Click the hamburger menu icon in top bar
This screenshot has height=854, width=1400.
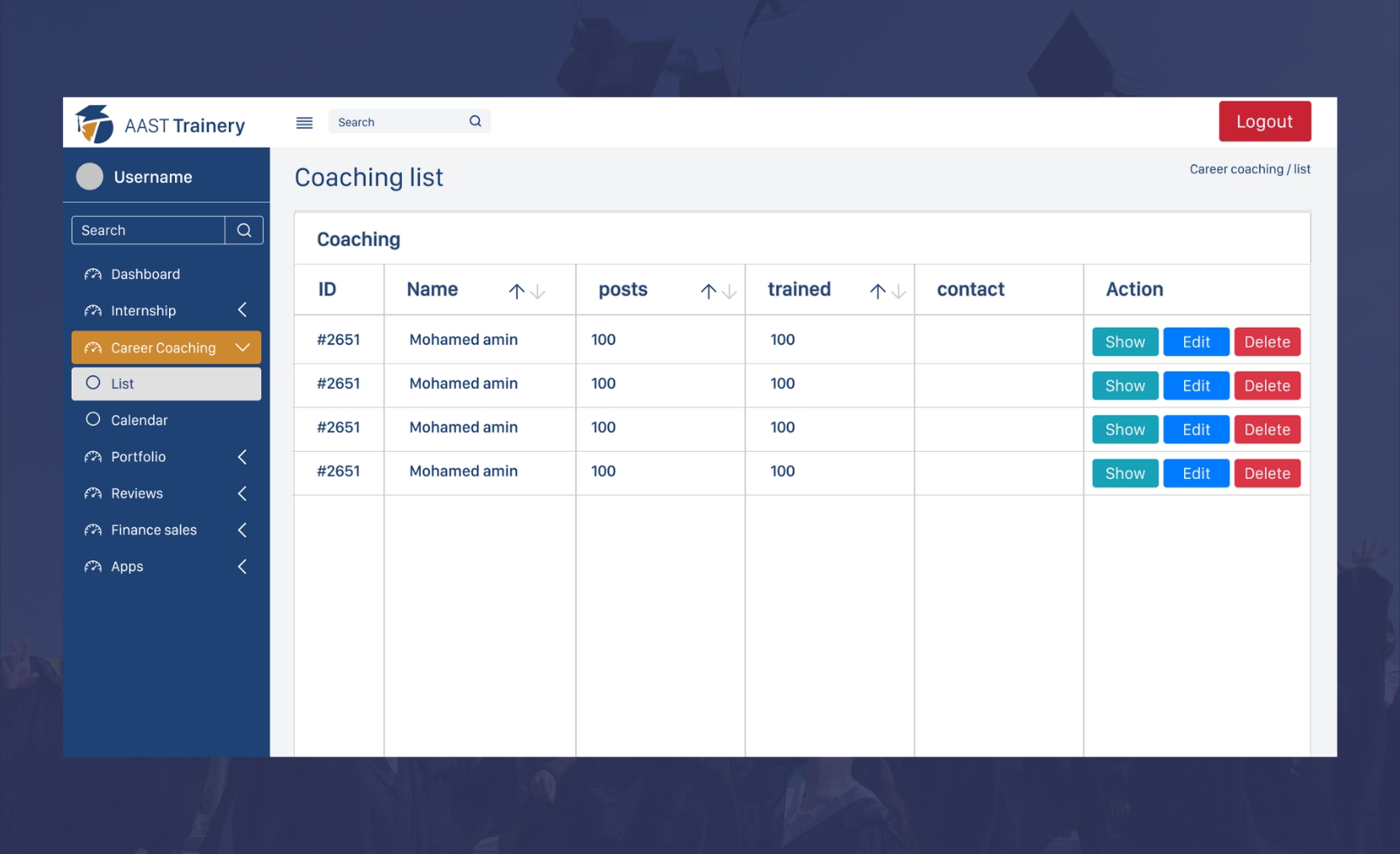[x=304, y=123]
